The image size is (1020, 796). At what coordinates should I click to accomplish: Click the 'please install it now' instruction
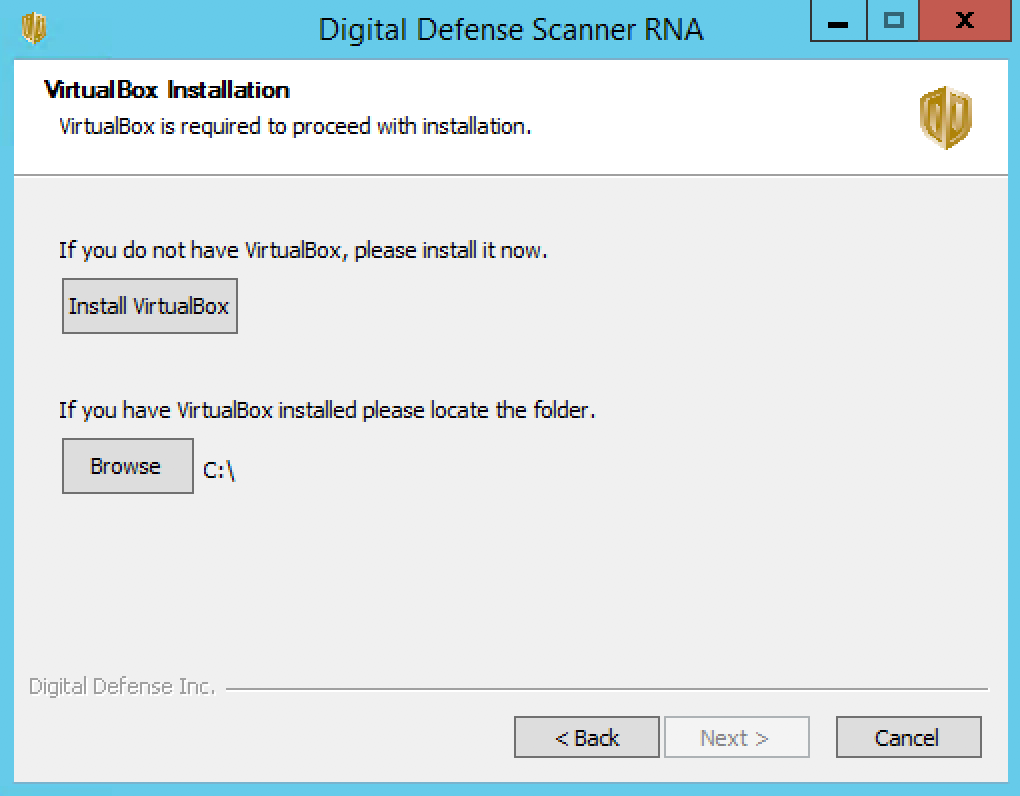point(303,250)
